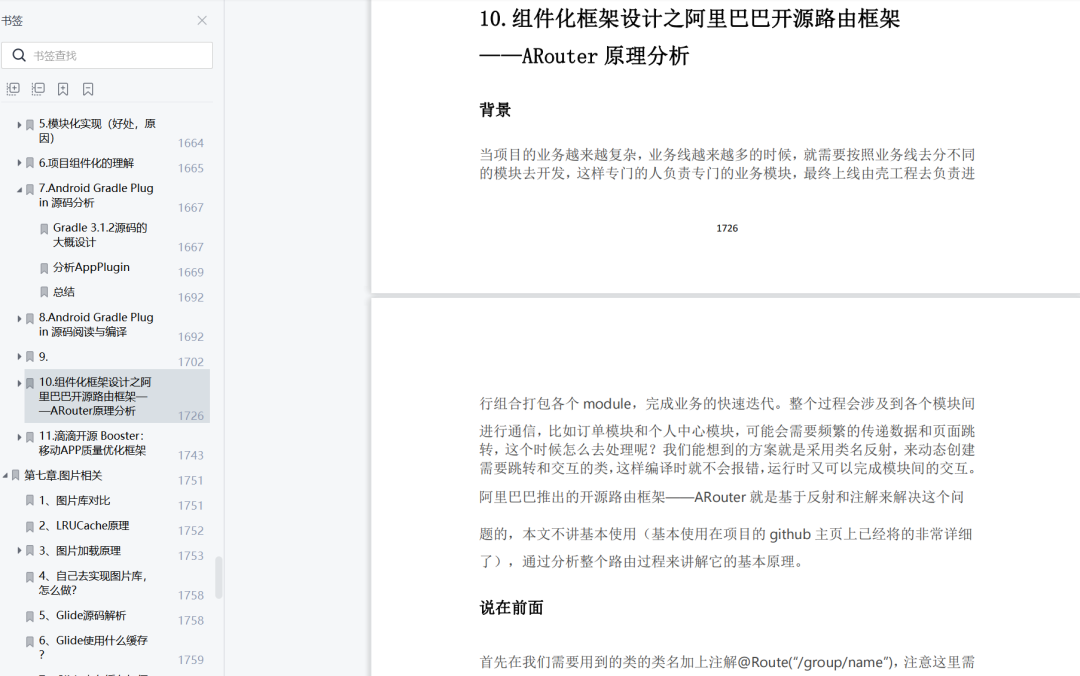
Task: Expand bookmark 9.
Action: tap(19, 356)
